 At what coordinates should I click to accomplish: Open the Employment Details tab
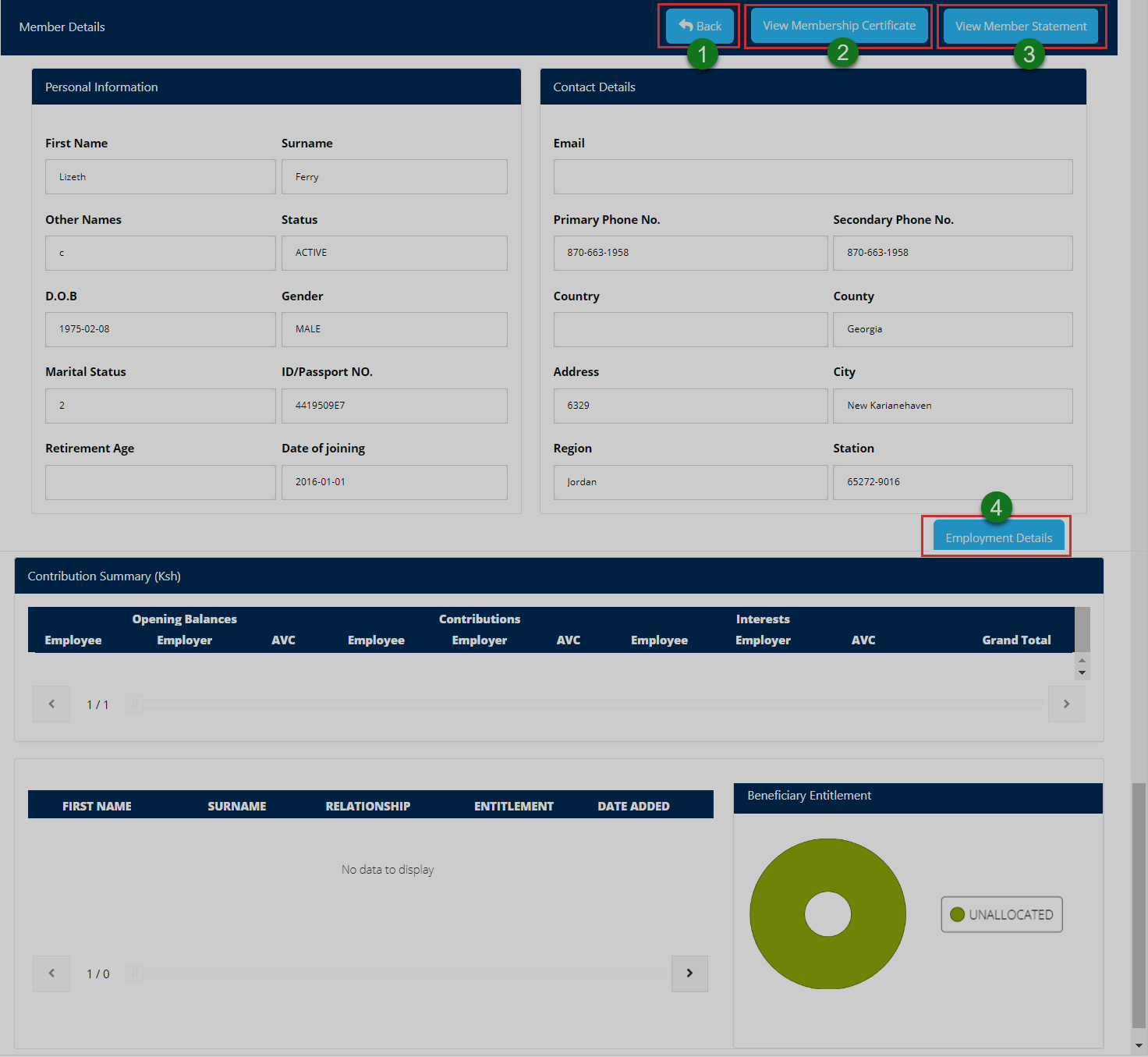[x=998, y=537]
